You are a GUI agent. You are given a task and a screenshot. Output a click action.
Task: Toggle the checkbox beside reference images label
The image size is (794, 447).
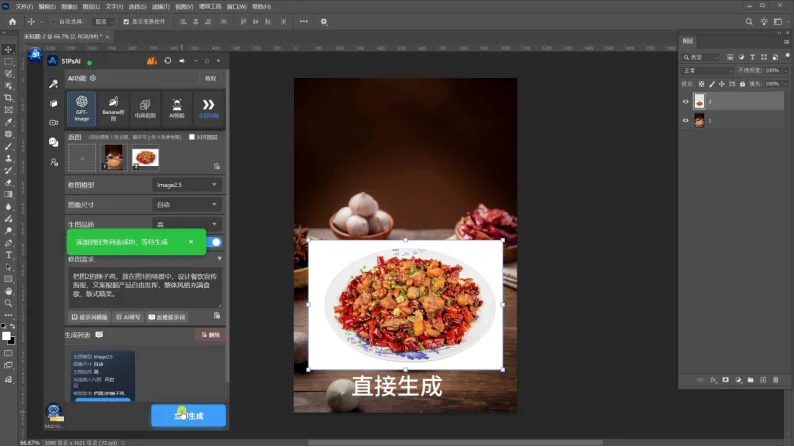(x=192, y=137)
